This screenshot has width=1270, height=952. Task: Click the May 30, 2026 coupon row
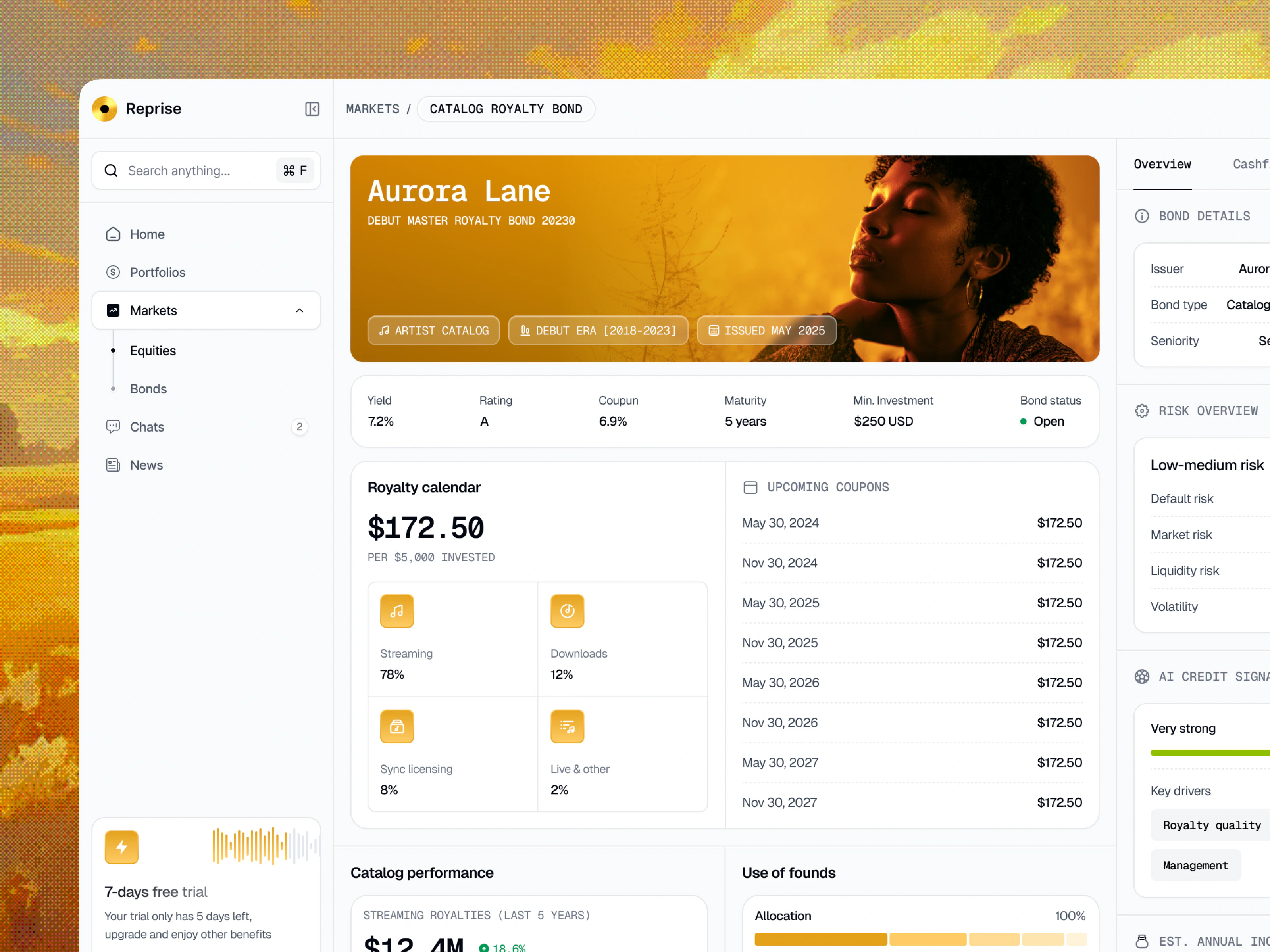[912, 683]
